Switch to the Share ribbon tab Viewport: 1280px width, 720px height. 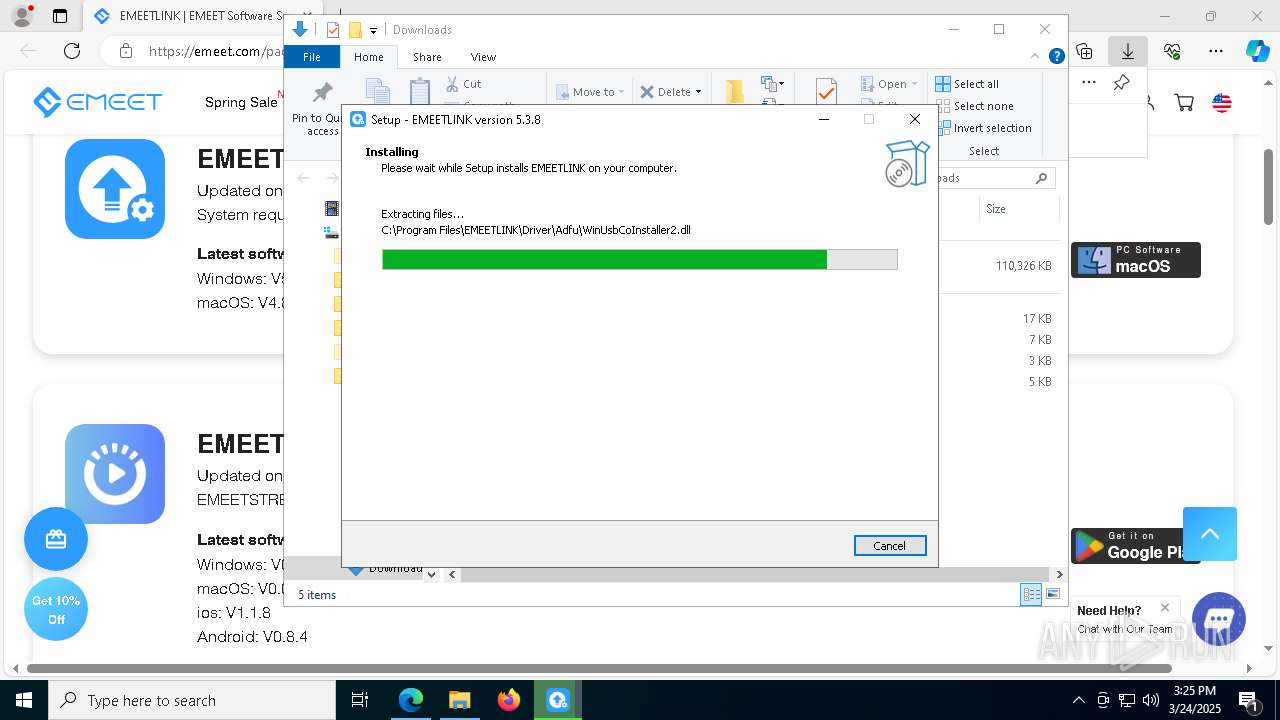[x=427, y=57]
